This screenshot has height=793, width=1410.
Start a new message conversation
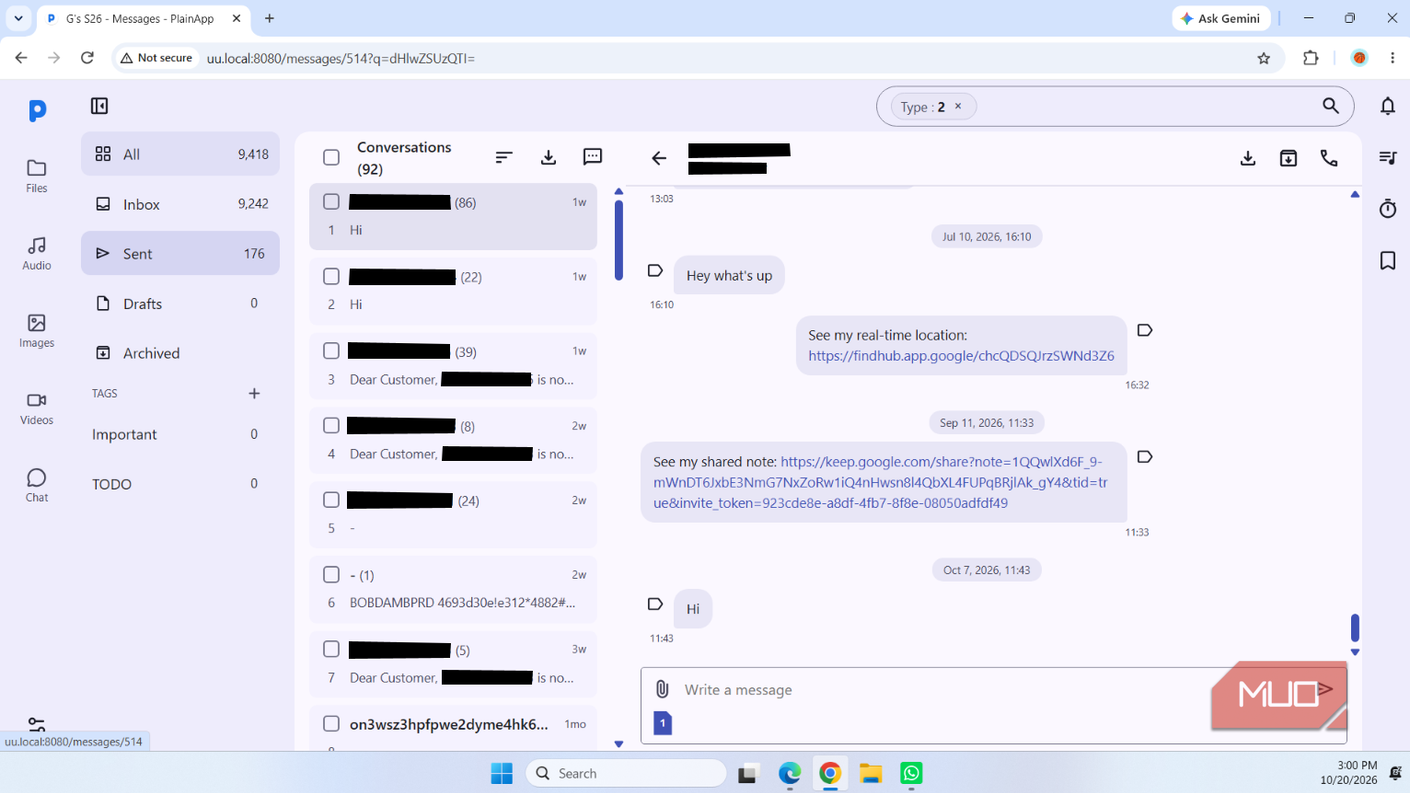[x=592, y=157]
